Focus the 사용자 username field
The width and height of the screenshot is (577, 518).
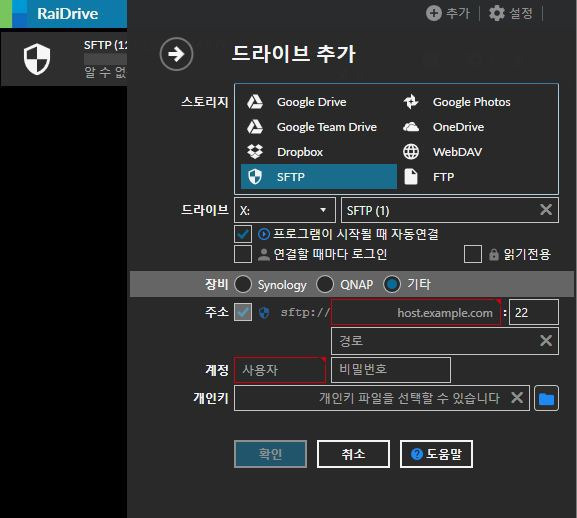[280, 370]
